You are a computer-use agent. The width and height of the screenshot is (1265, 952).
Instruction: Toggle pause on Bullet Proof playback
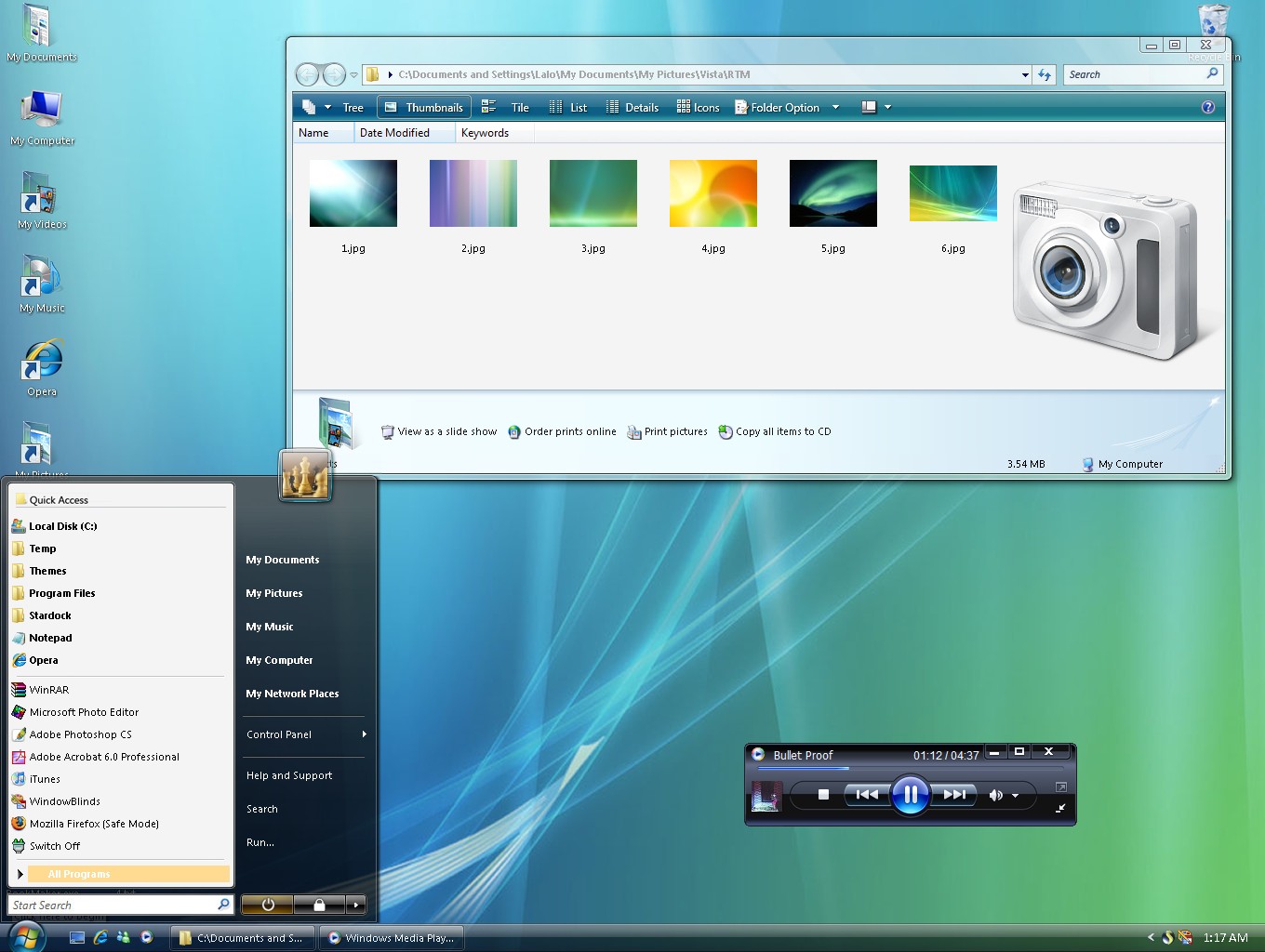pos(910,795)
